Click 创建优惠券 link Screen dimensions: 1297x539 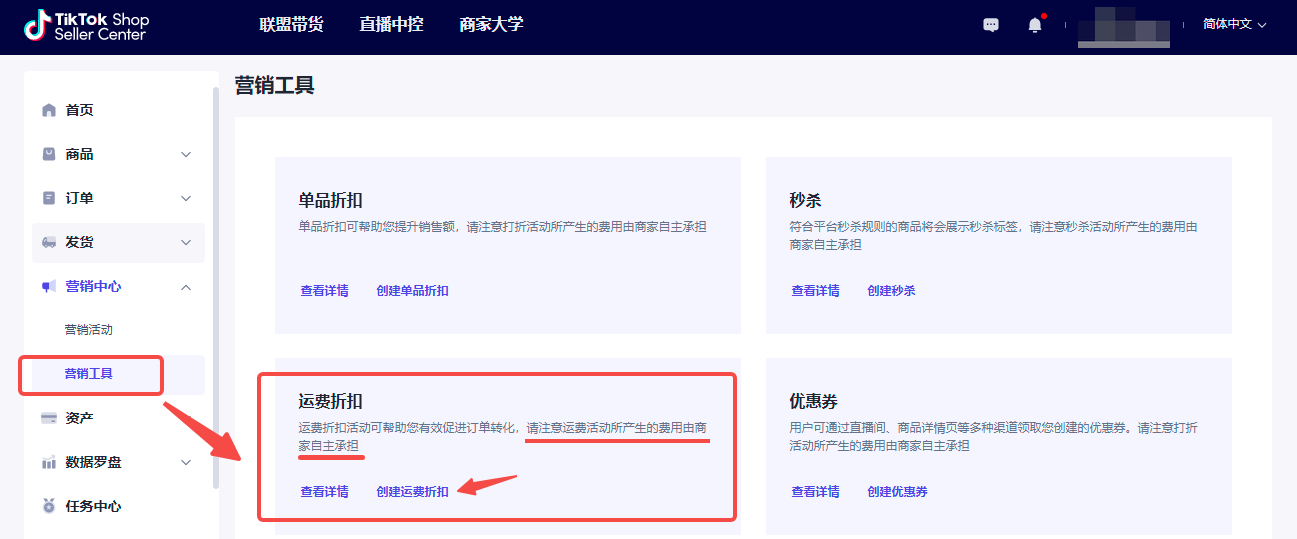(897, 491)
